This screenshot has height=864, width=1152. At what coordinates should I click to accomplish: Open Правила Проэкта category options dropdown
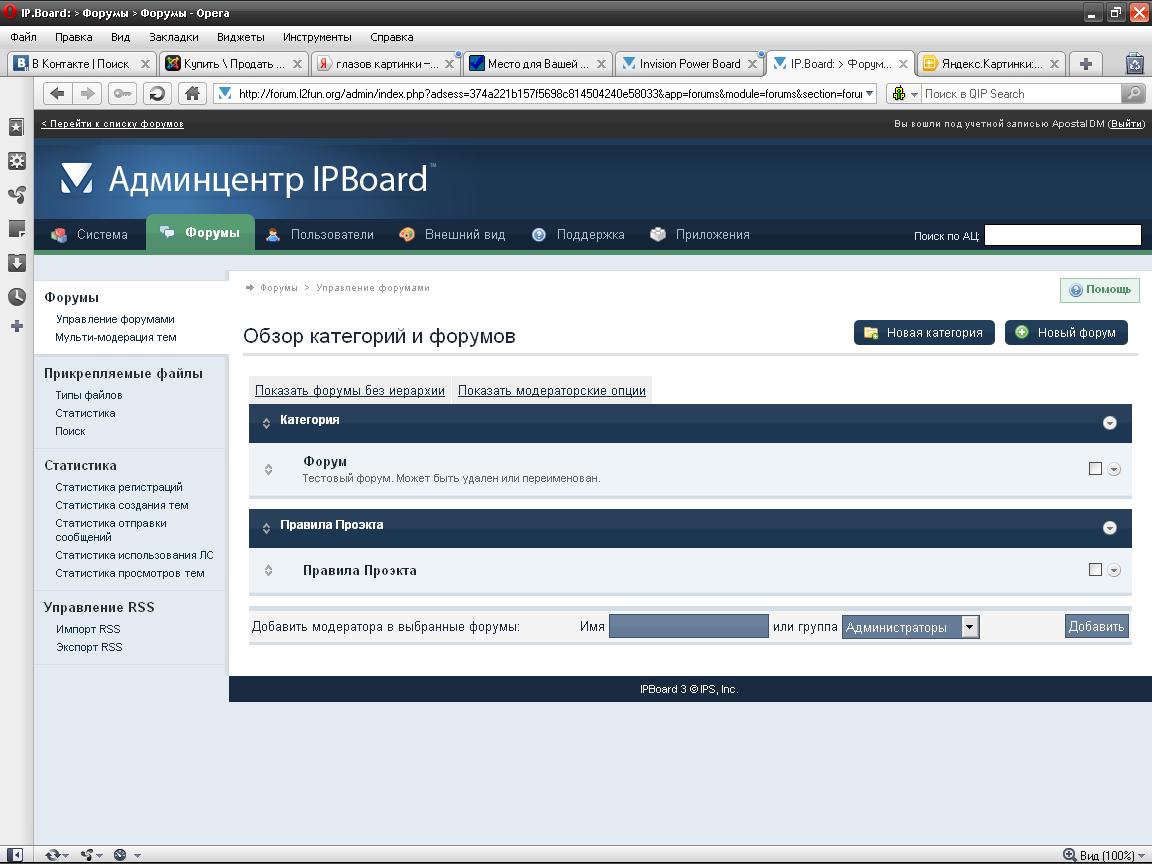(1109, 528)
